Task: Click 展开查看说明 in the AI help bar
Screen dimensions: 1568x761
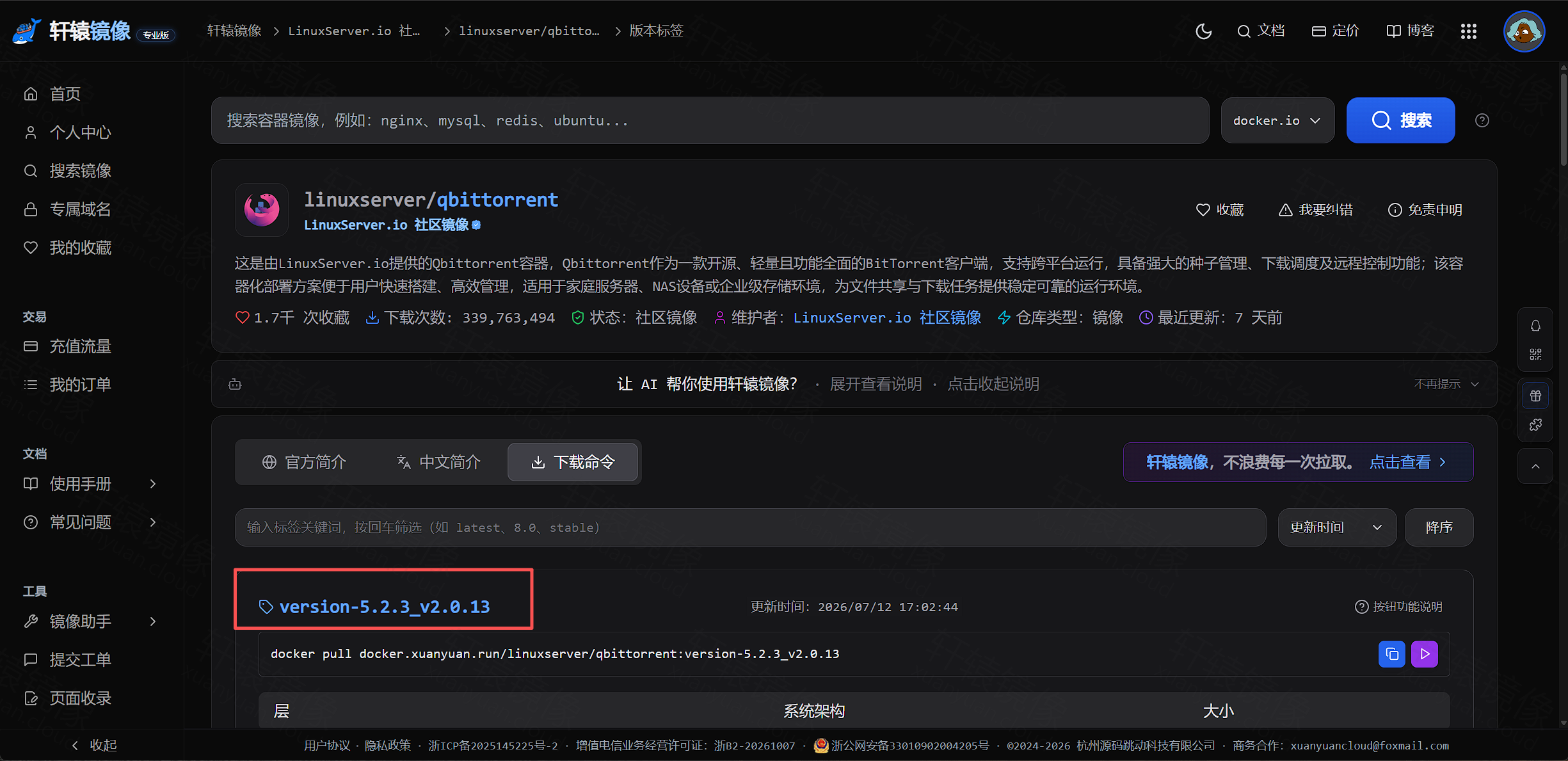Action: [x=876, y=384]
